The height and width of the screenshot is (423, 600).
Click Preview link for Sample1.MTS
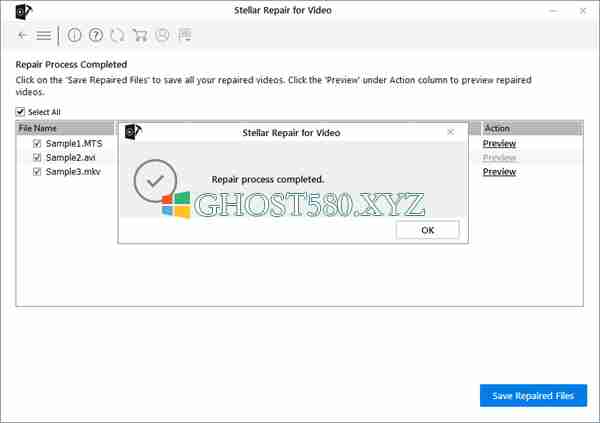tap(499, 144)
